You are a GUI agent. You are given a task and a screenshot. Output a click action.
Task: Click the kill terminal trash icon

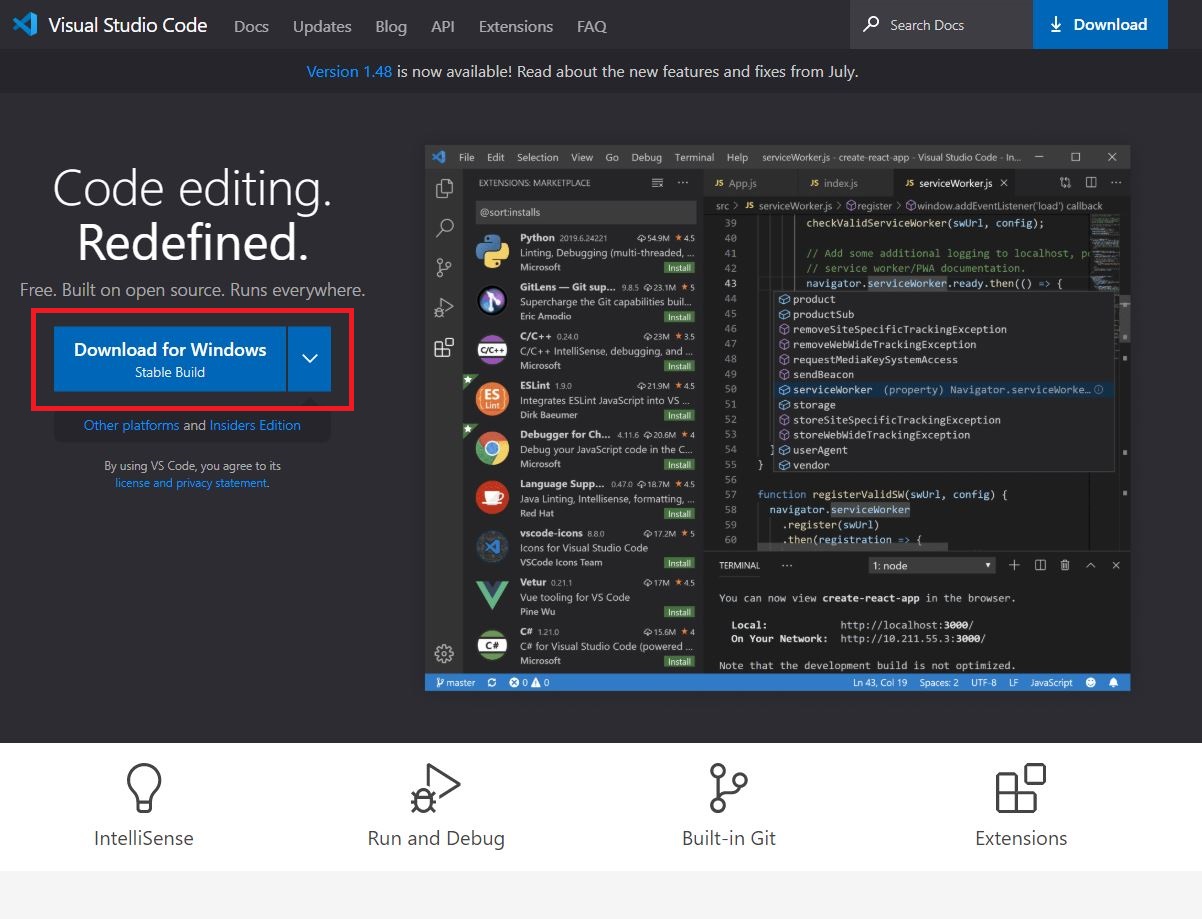point(1065,565)
